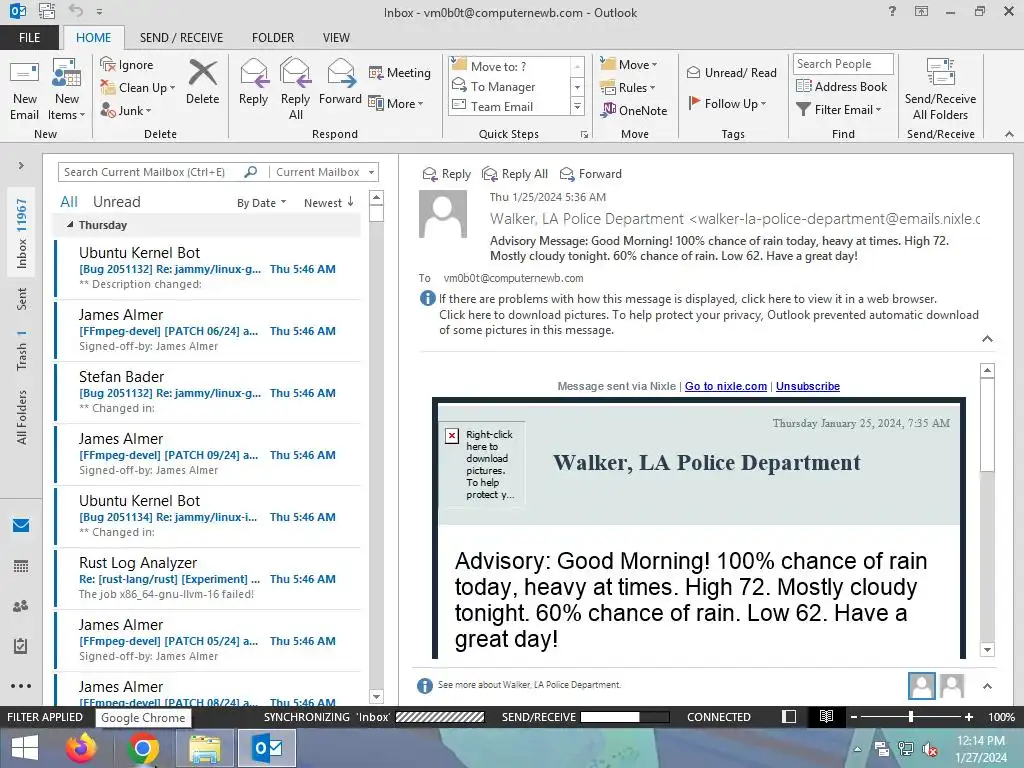This screenshot has height=768, width=1024.
Task: Show only Unread messages
Action: click(116, 202)
